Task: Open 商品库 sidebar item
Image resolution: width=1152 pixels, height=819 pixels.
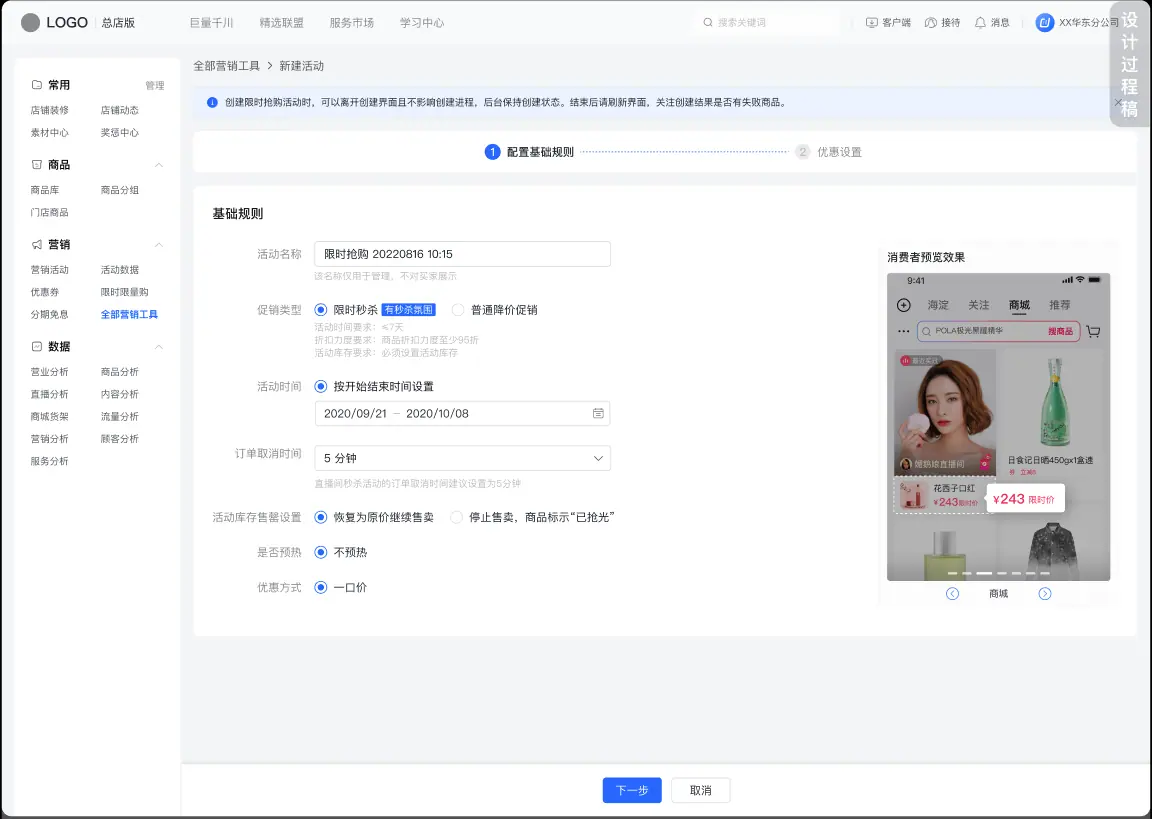Action: pos(45,190)
